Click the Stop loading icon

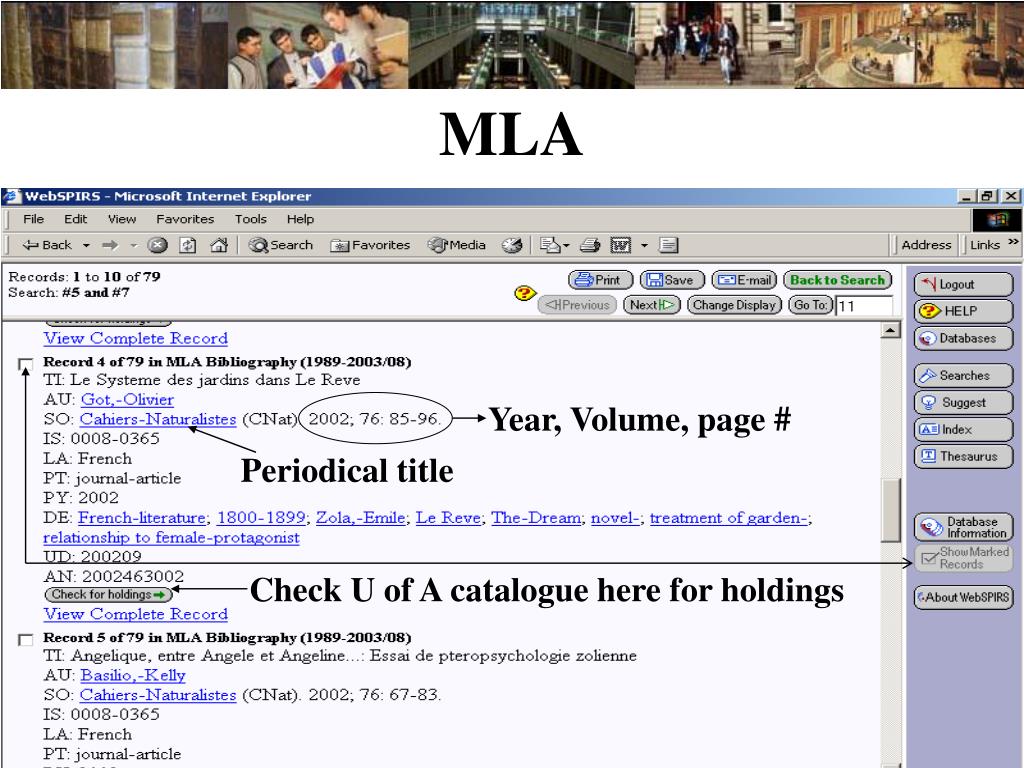pos(157,246)
